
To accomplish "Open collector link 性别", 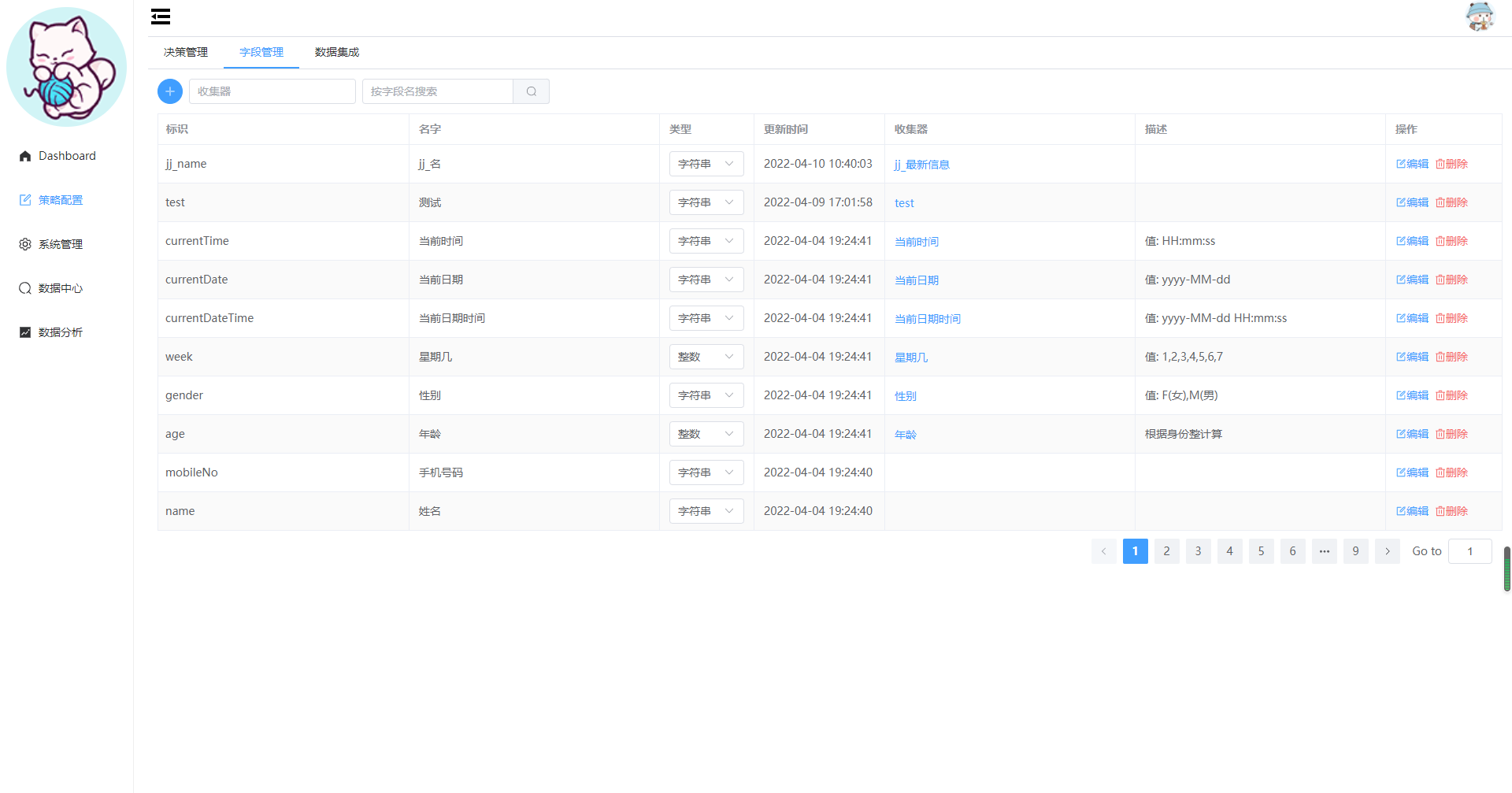I will pyautogui.click(x=906, y=396).
